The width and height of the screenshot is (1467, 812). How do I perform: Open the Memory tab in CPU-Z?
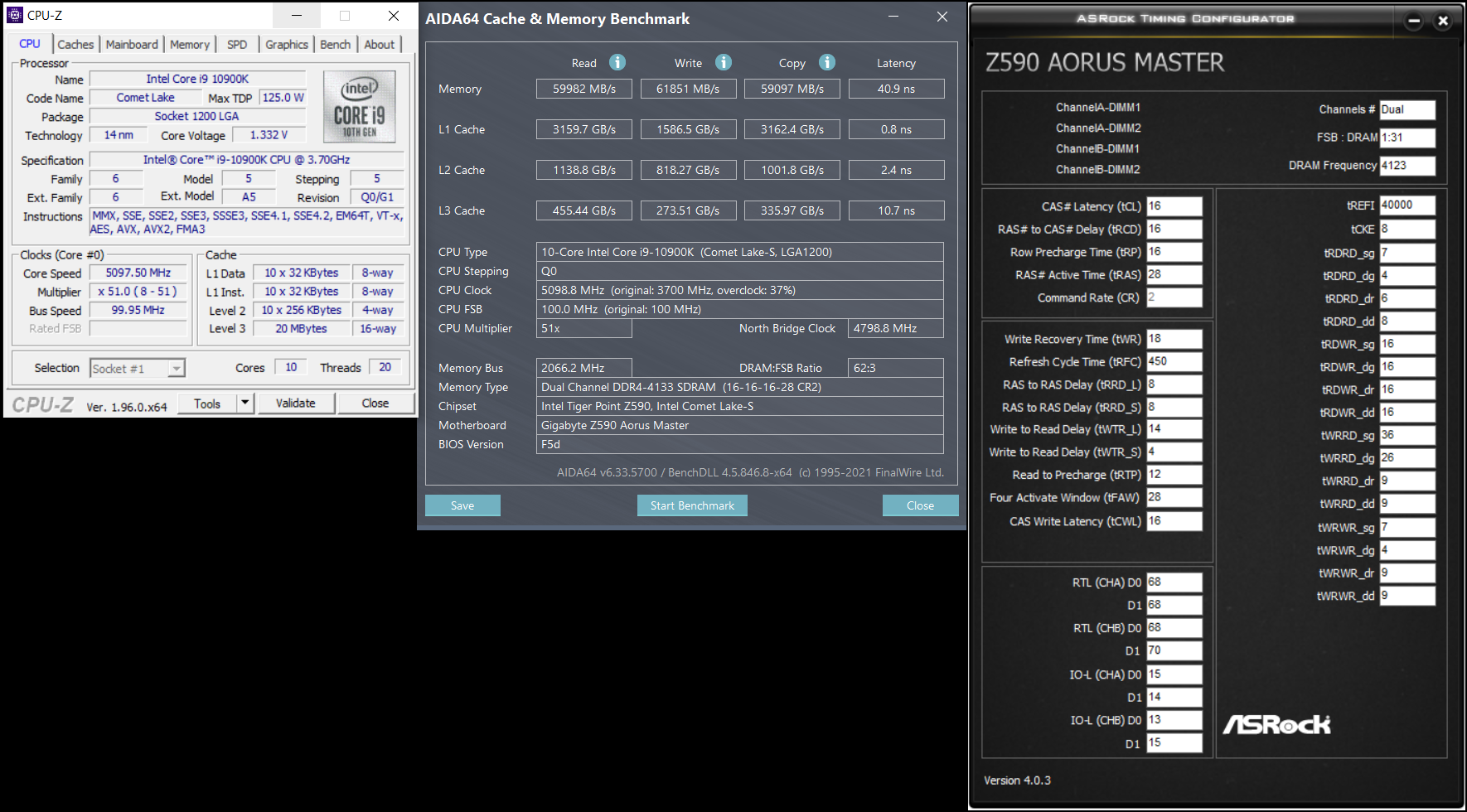(190, 45)
